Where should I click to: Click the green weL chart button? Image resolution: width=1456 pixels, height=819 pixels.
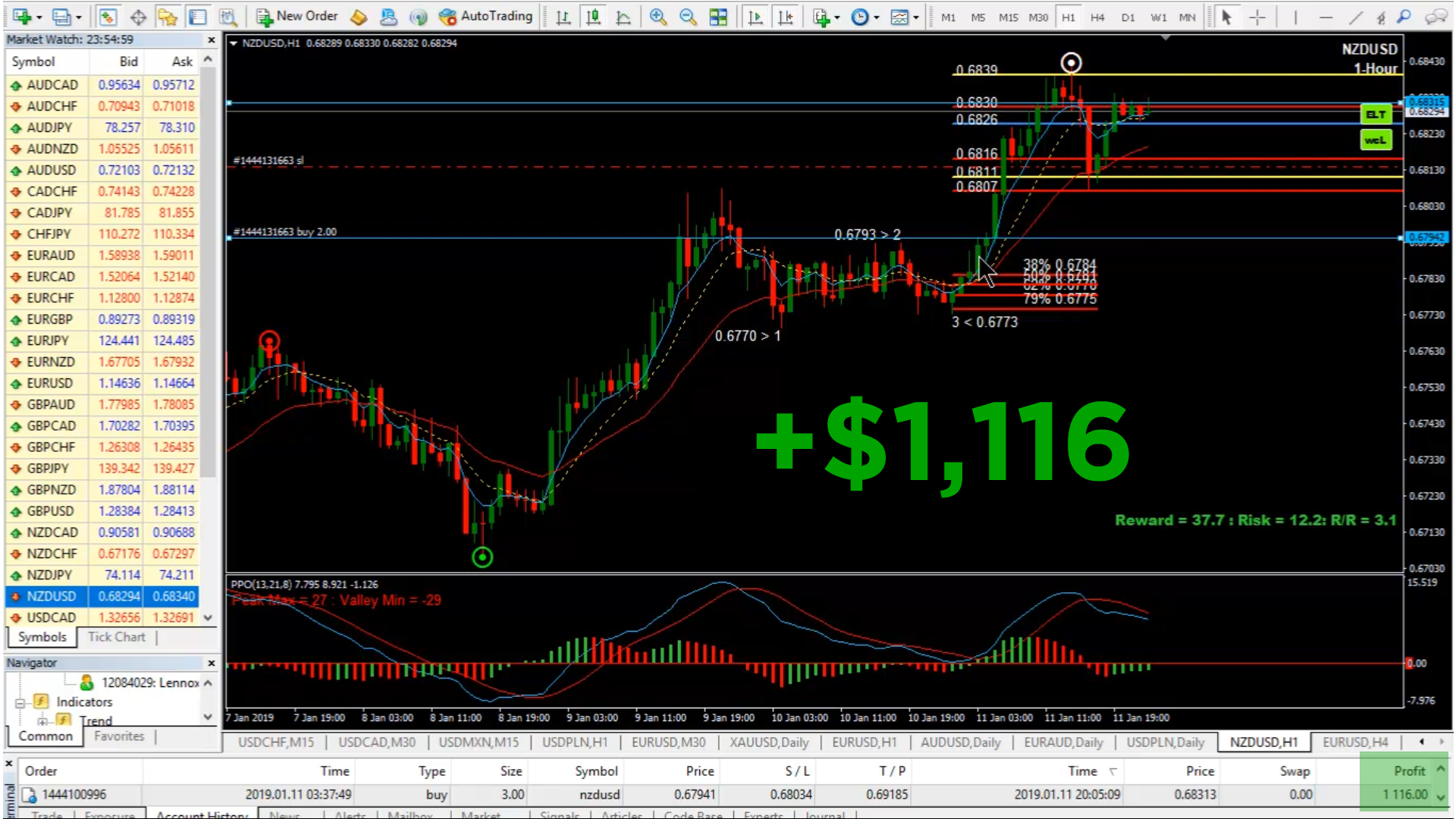(x=1376, y=140)
